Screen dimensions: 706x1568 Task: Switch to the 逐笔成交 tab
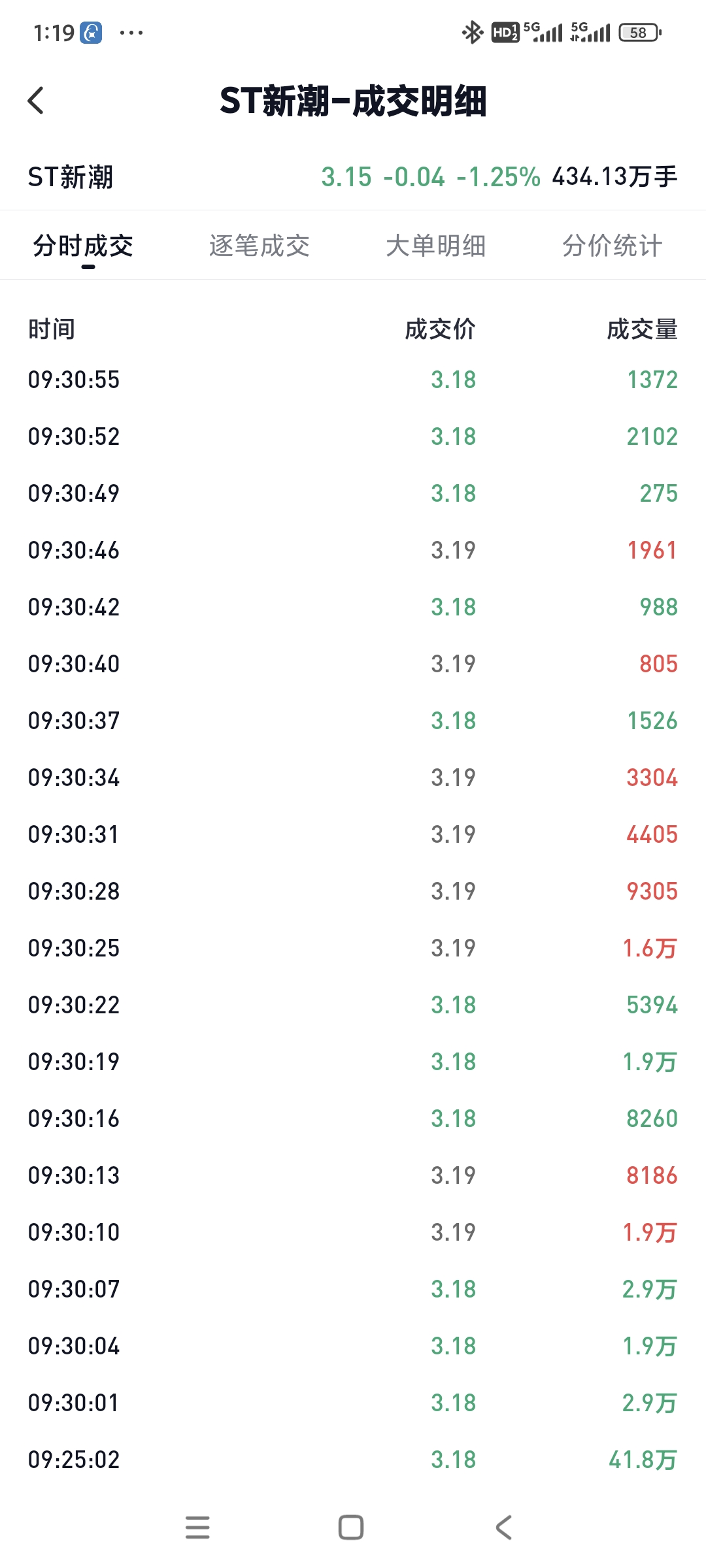click(260, 246)
